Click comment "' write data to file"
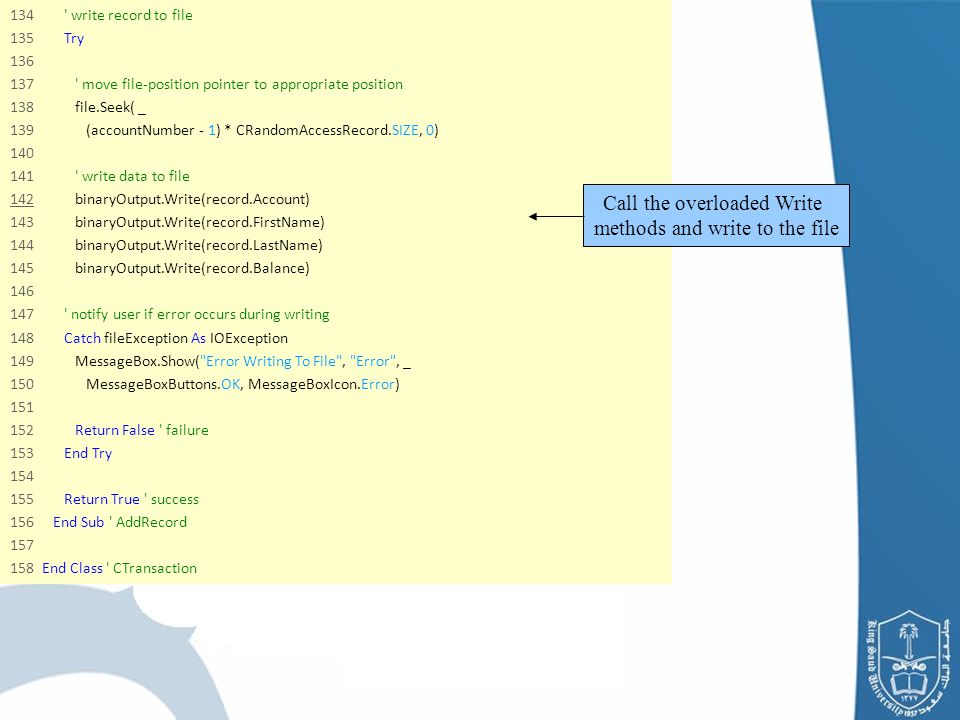This screenshot has height=720, width=960. coord(132,176)
